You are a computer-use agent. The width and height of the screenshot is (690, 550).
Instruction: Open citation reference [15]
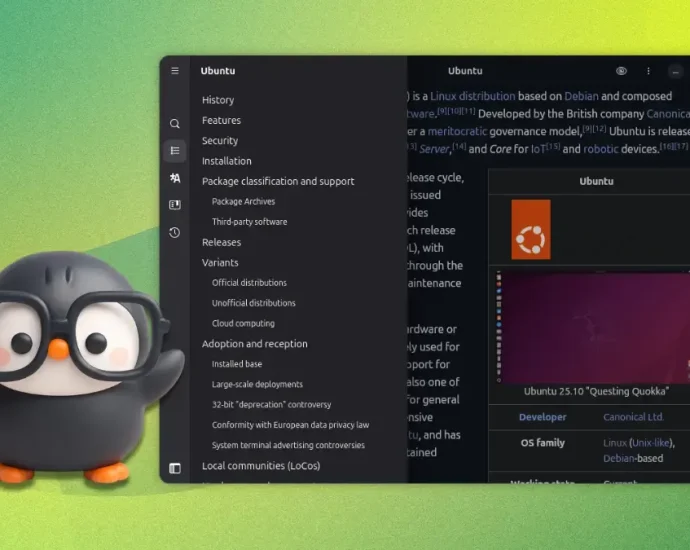pos(553,146)
